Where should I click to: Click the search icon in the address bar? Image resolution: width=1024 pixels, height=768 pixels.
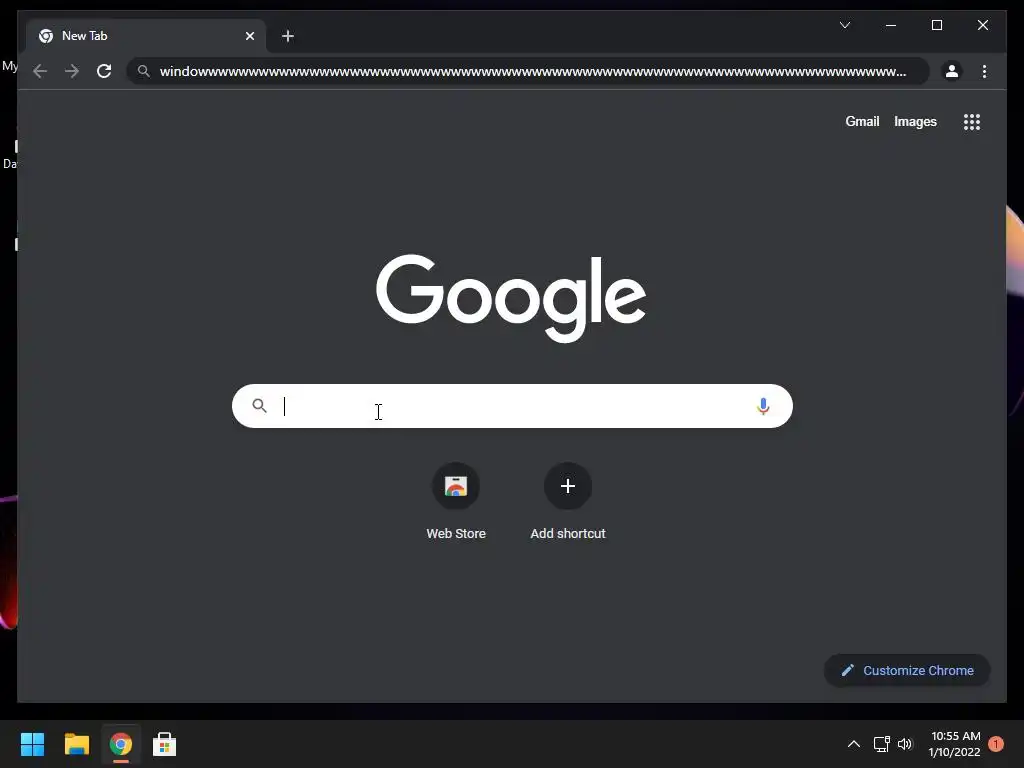click(x=144, y=71)
